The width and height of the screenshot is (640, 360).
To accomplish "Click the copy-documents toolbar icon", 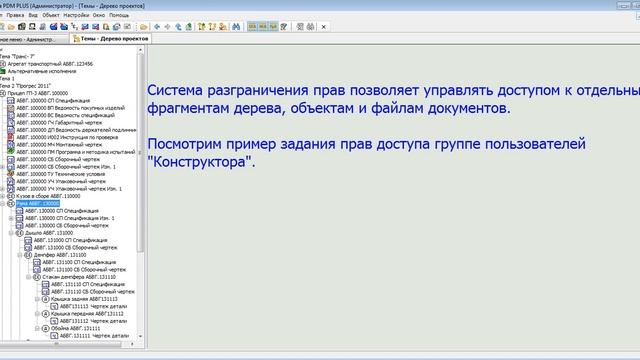I will [106, 27].
